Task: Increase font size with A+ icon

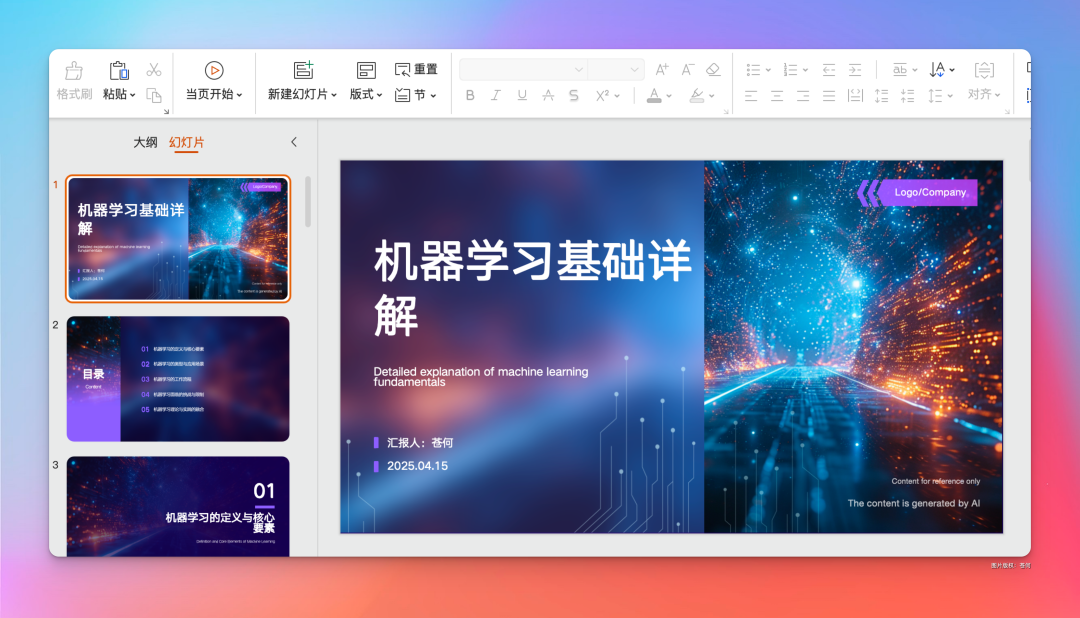Action: [x=661, y=70]
